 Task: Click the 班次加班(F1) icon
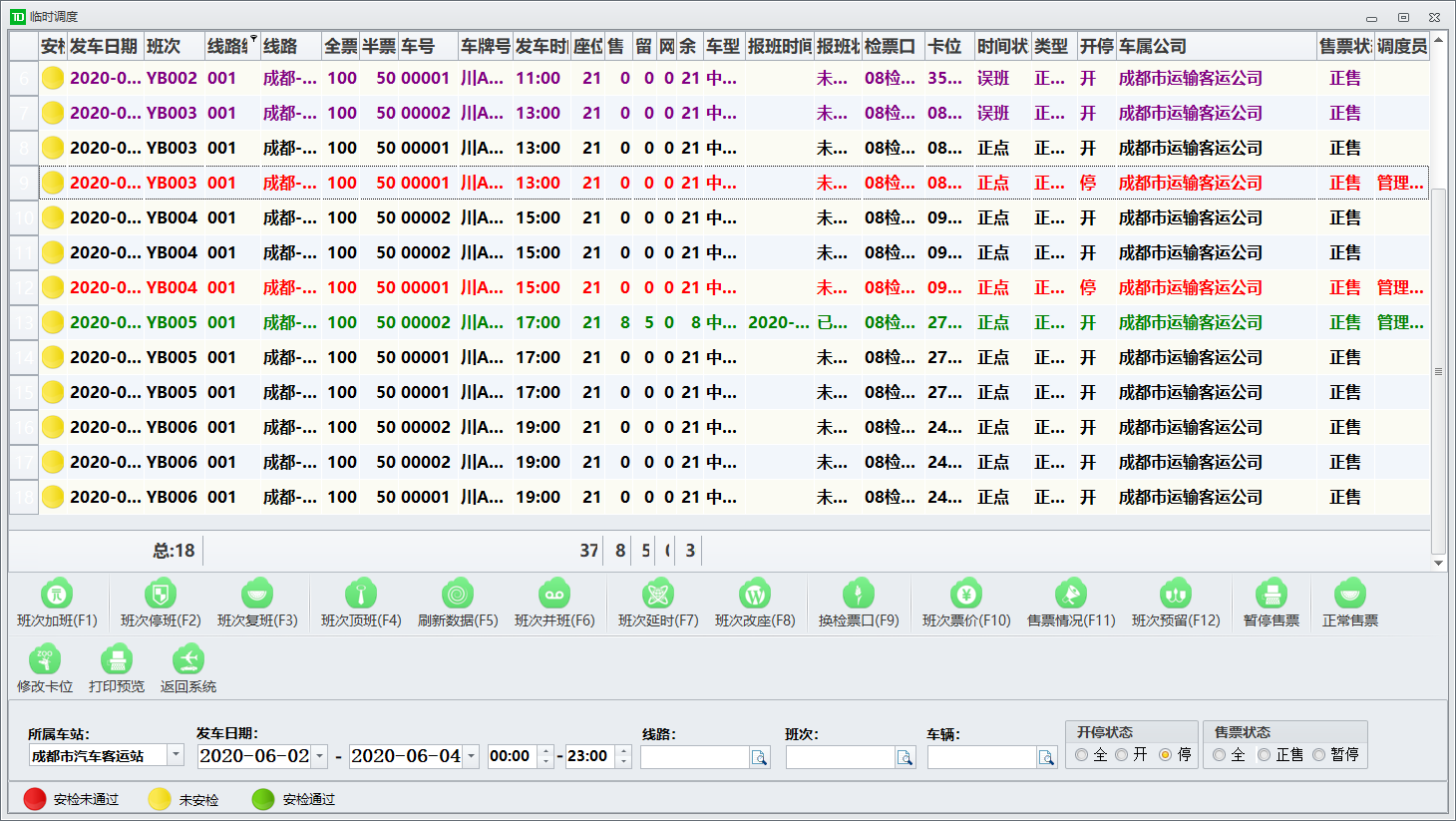57,595
